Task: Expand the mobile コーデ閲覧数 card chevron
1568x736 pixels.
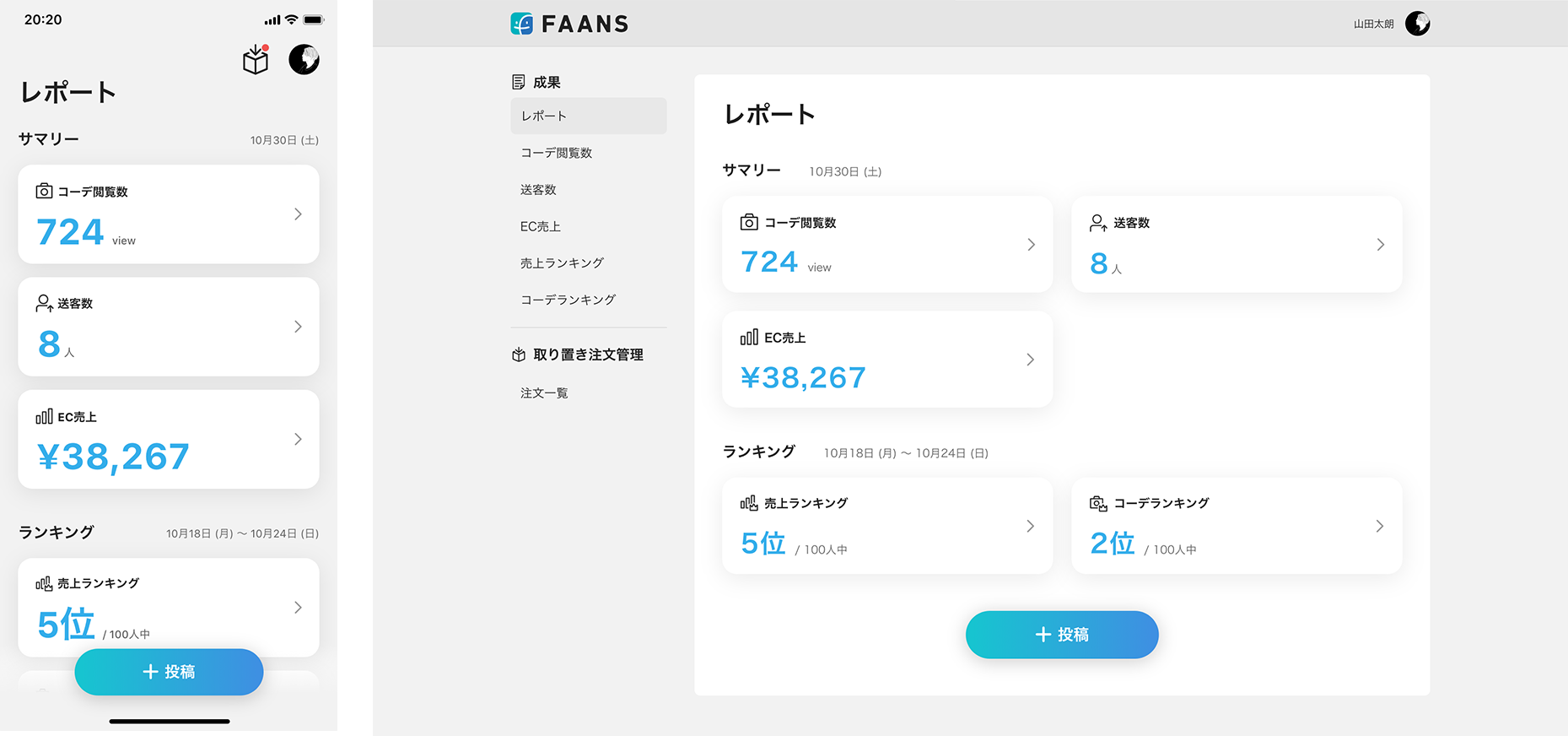Action: (x=298, y=214)
